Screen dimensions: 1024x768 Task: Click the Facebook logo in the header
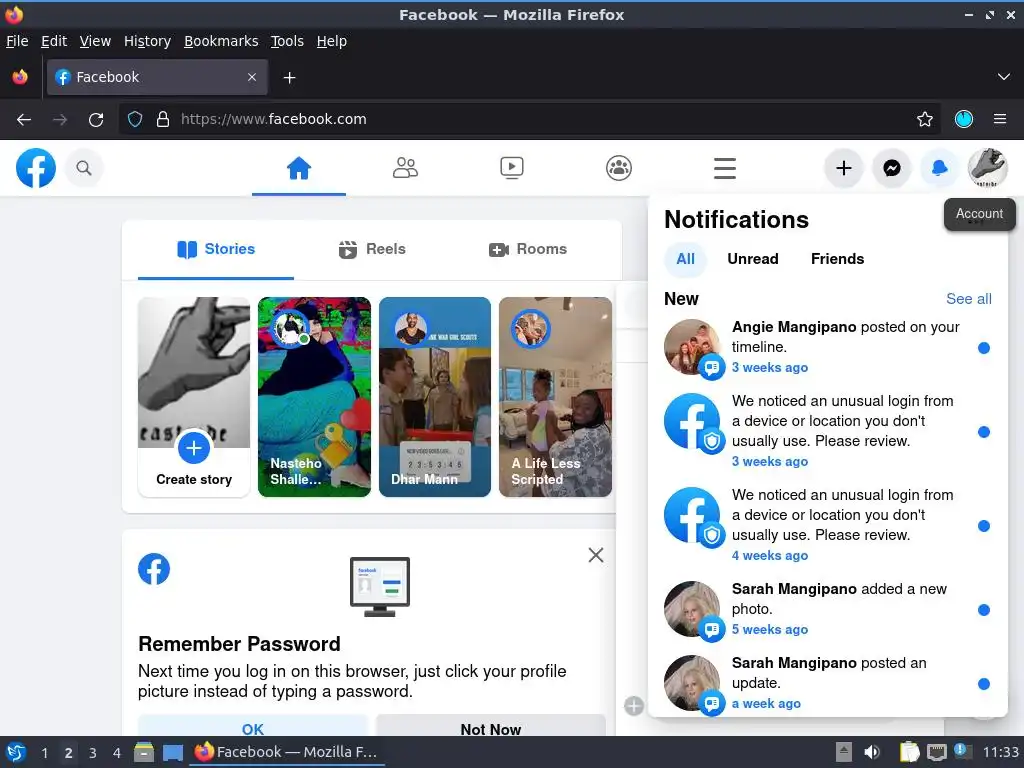pos(35,168)
